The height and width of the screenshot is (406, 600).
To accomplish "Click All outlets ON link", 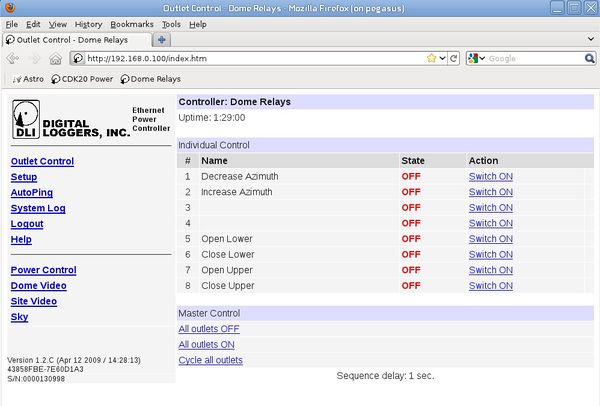I will pos(206,344).
